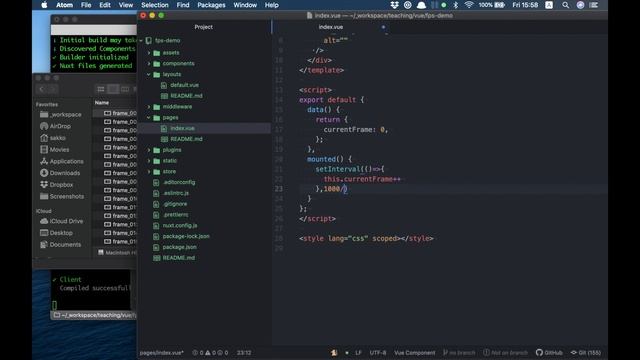Change the Vue Component grammar selector

(414, 353)
